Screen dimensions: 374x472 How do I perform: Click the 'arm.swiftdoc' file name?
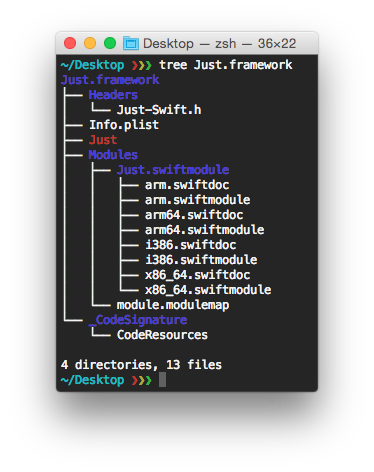pyautogui.click(x=187, y=185)
